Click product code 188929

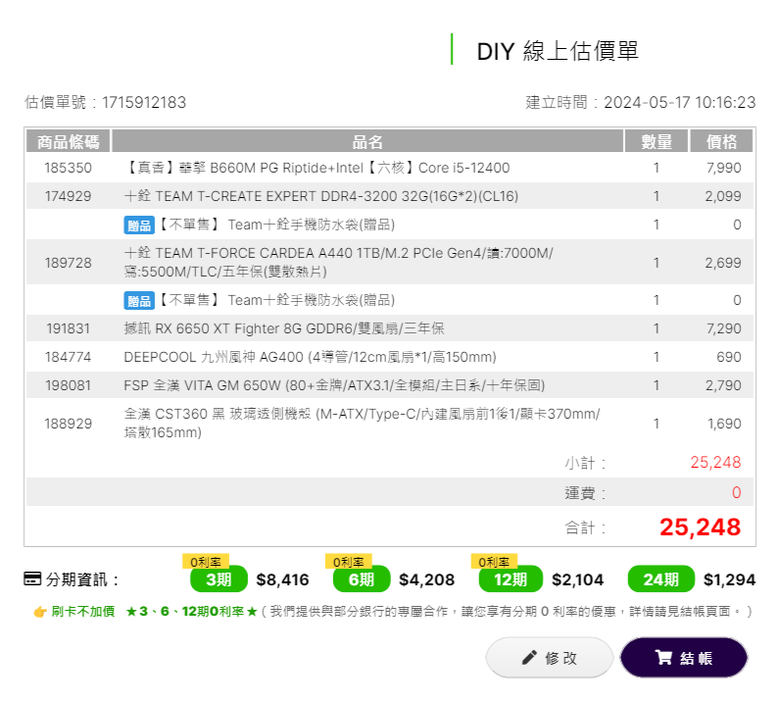pos(68,423)
